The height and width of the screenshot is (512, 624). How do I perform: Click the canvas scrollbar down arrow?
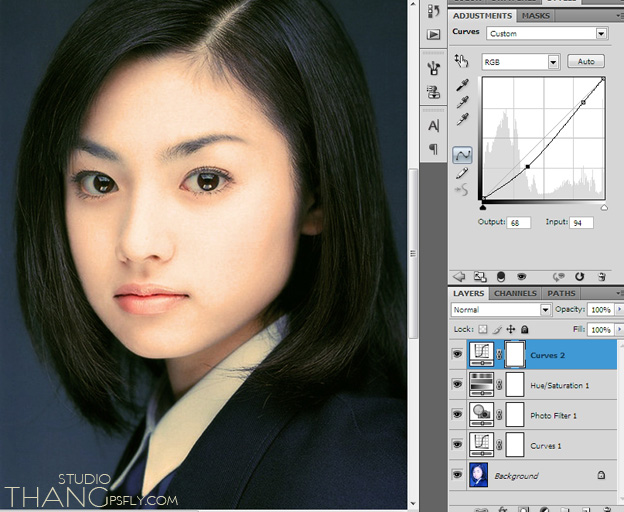click(413, 504)
